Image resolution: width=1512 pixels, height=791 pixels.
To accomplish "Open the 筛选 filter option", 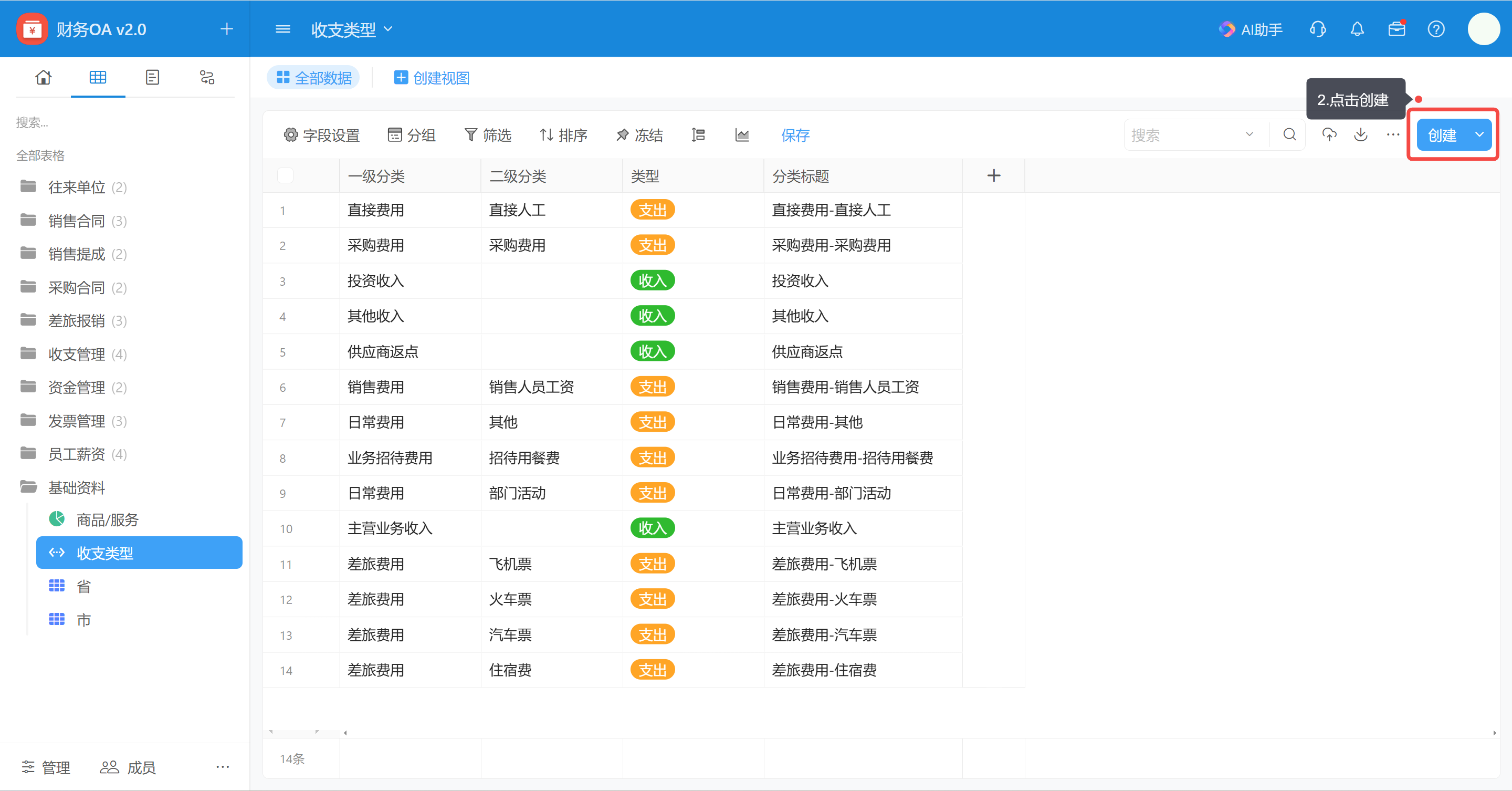I will tap(488, 135).
